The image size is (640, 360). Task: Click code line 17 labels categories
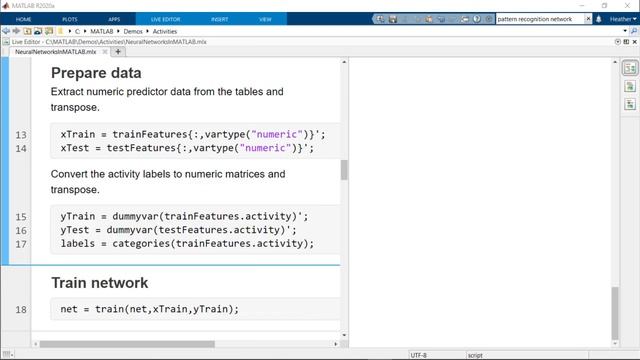[x=187, y=244]
